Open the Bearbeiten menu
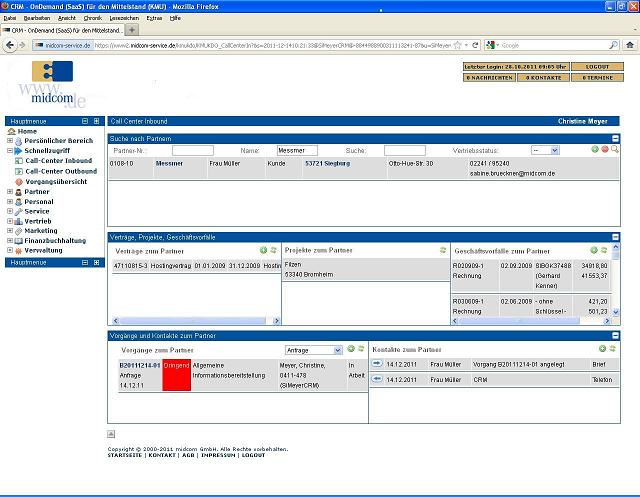This screenshot has height=497, width=640. click(x=37, y=18)
